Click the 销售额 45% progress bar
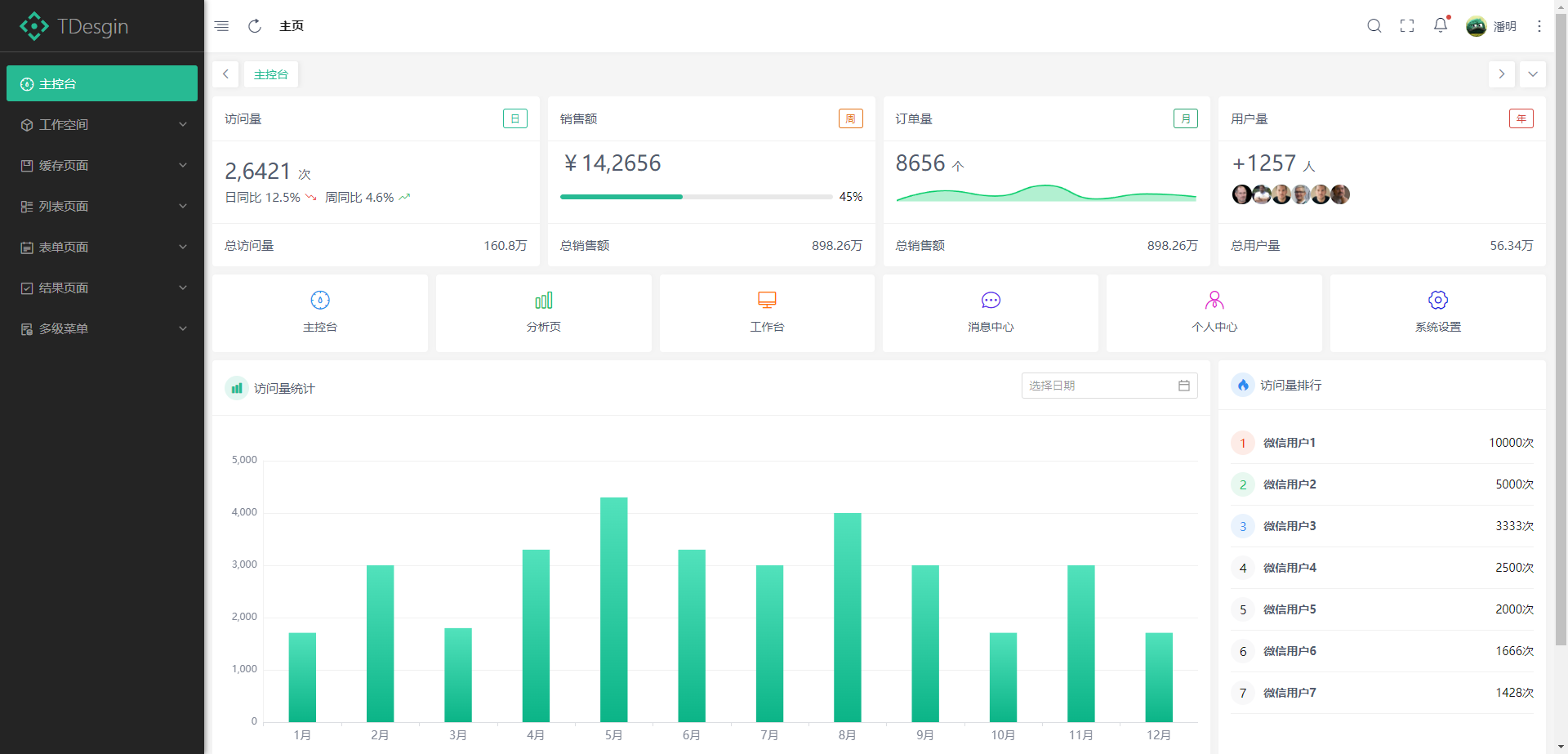Viewport: 1568px width, 754px height. click(696, 197)
